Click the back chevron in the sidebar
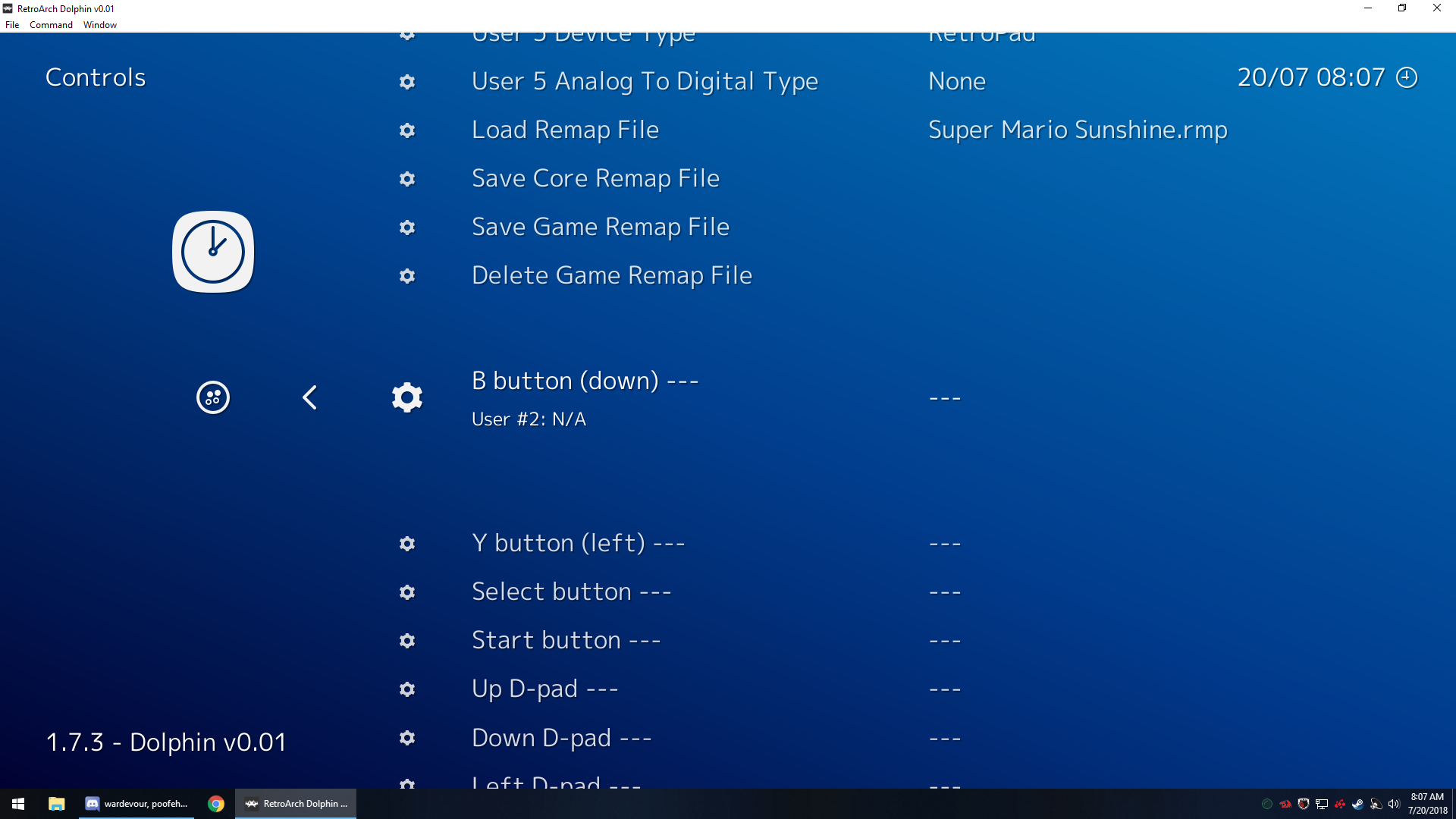 (309, 397)
